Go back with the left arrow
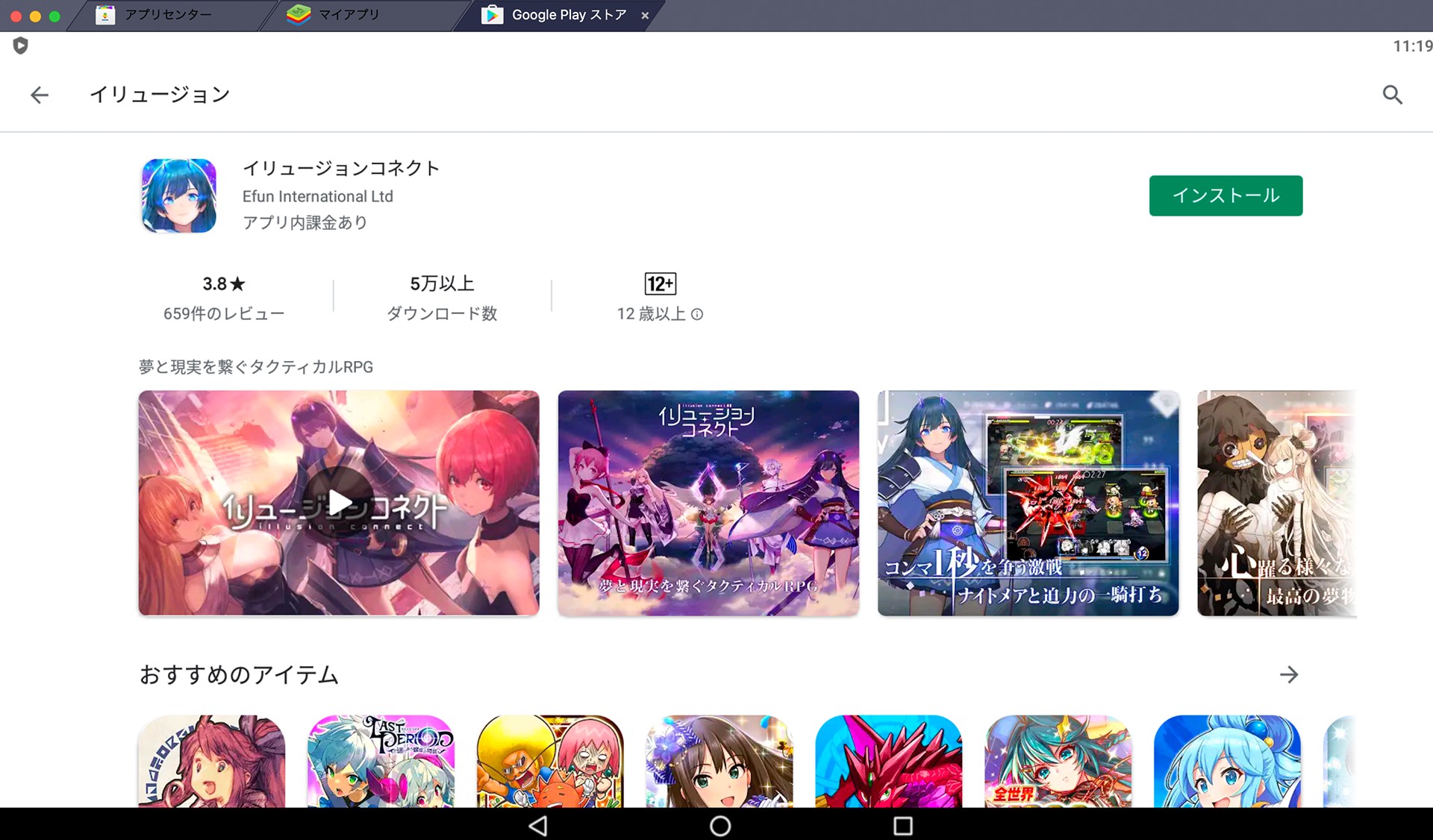Screen dimensions: 1433x840 click(40, 95)
